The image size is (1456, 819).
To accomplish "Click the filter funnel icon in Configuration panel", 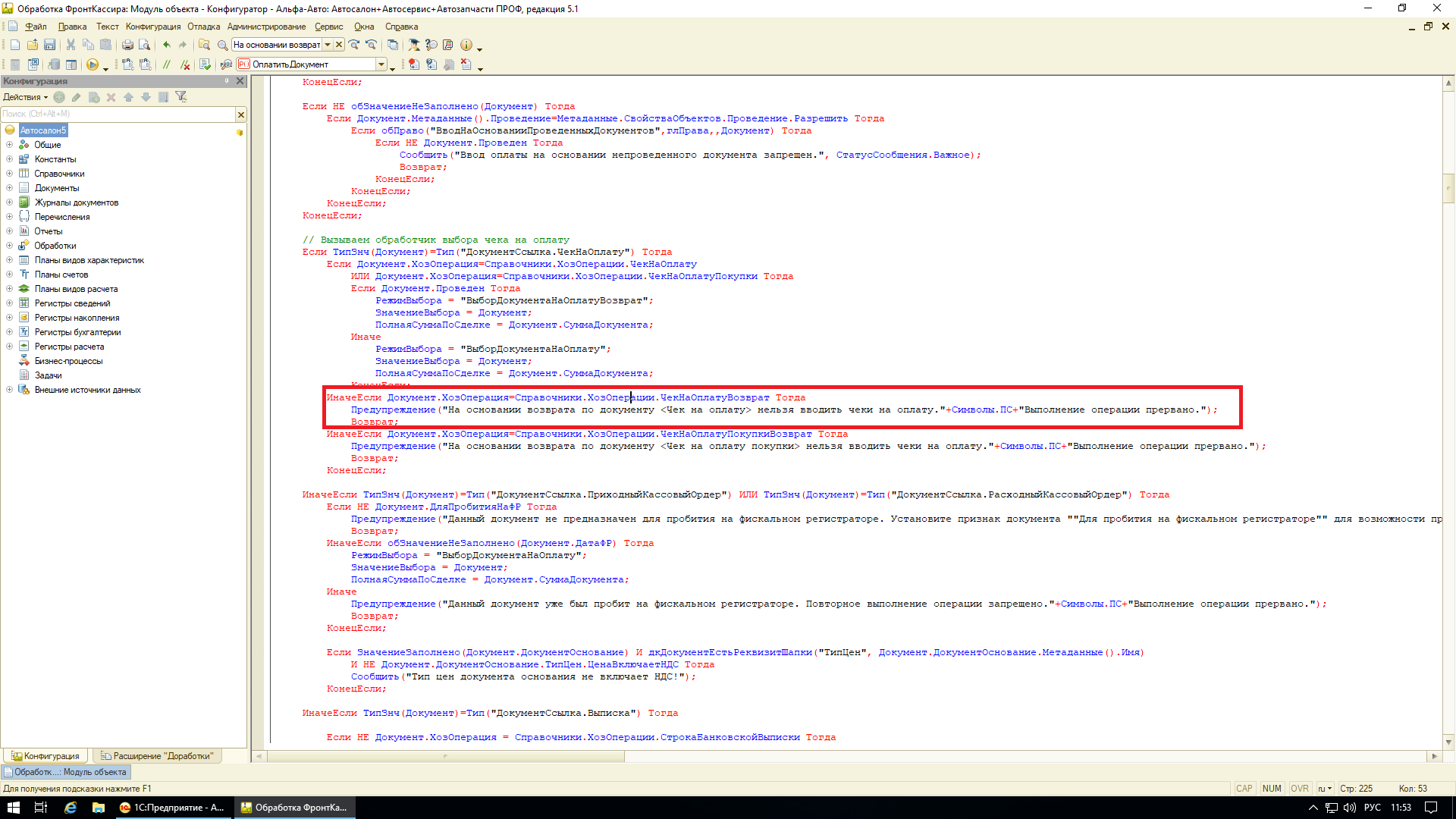I will tap(180, 97).
